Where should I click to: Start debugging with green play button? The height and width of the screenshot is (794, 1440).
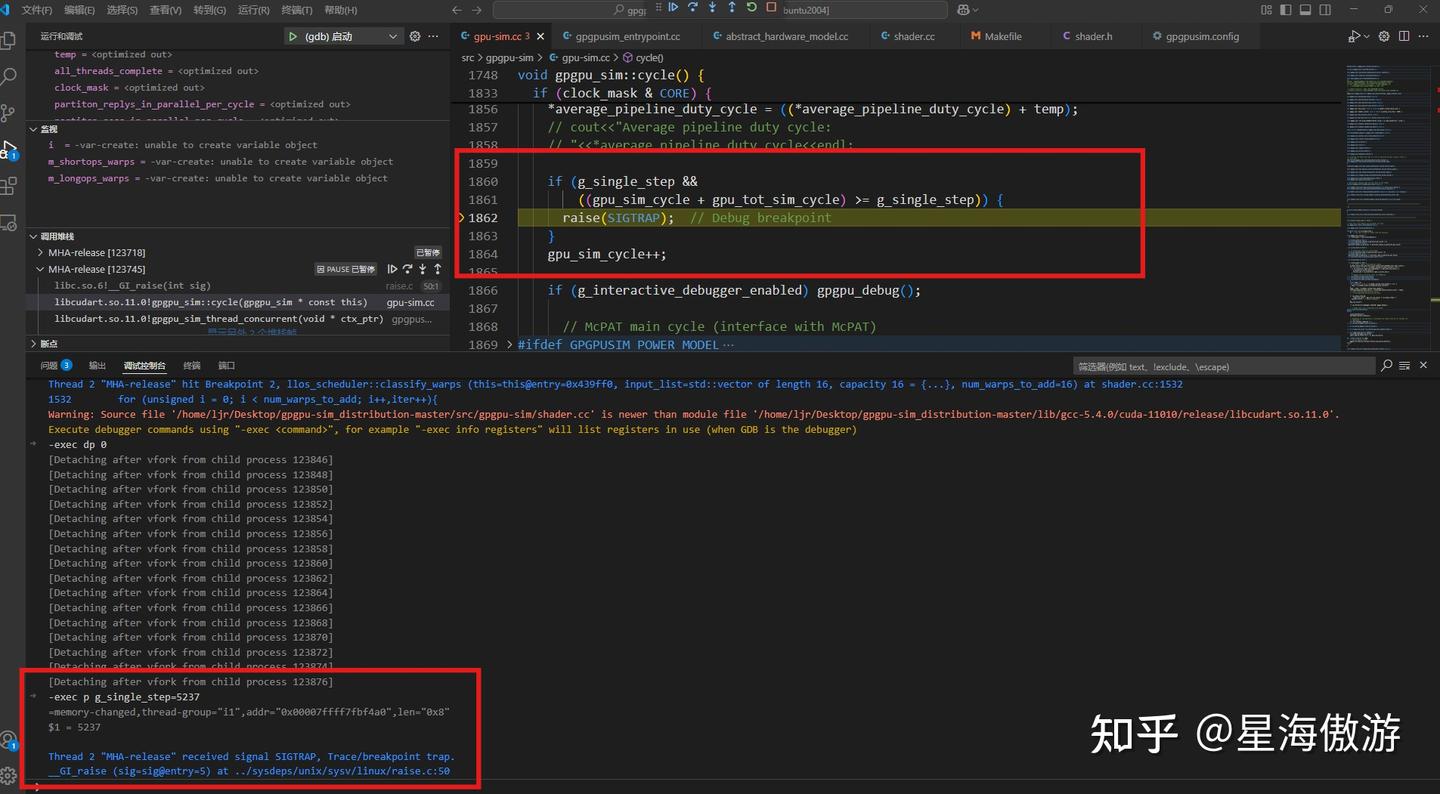click(x=293, y=36)
